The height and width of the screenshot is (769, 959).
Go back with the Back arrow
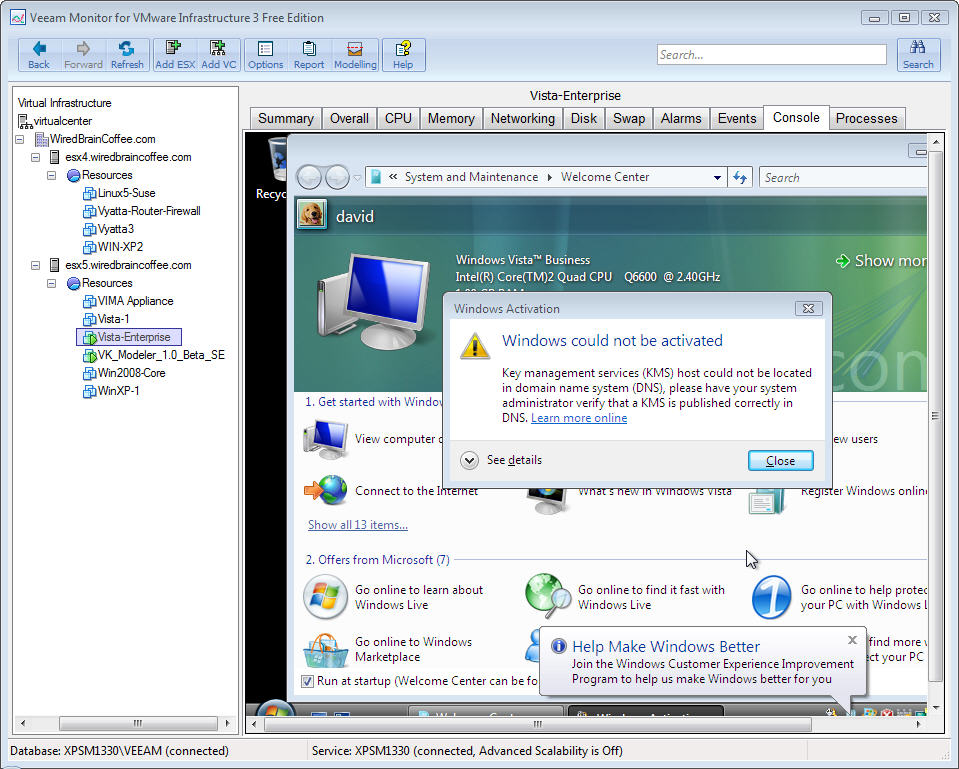[x=39, y=54]
